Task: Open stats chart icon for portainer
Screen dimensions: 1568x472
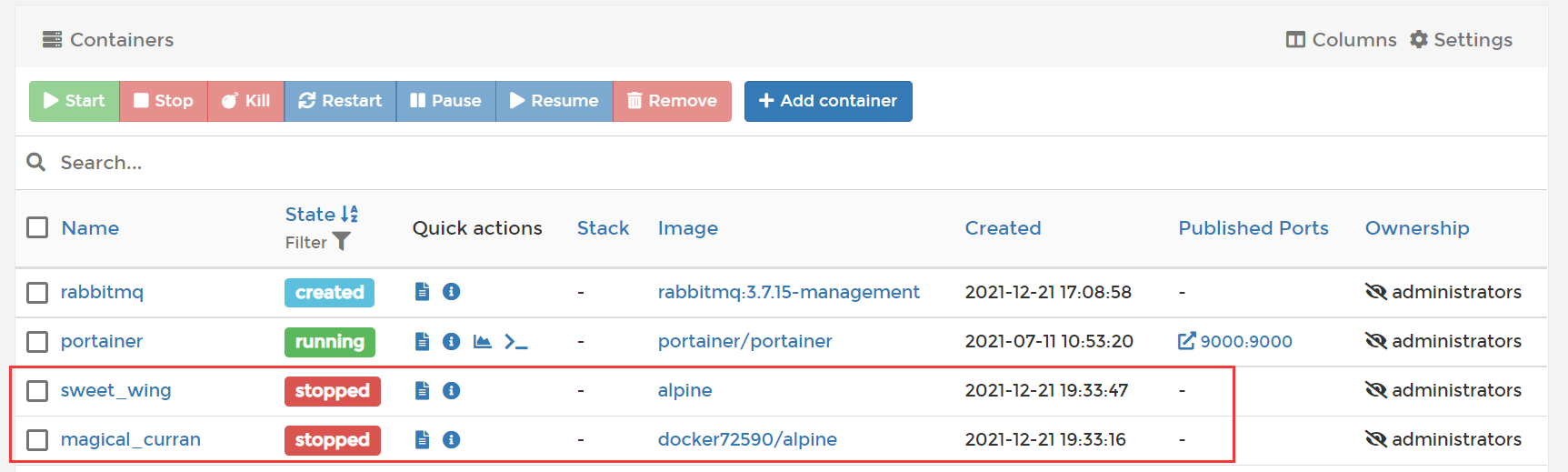Action: click(x=483, y=341)
